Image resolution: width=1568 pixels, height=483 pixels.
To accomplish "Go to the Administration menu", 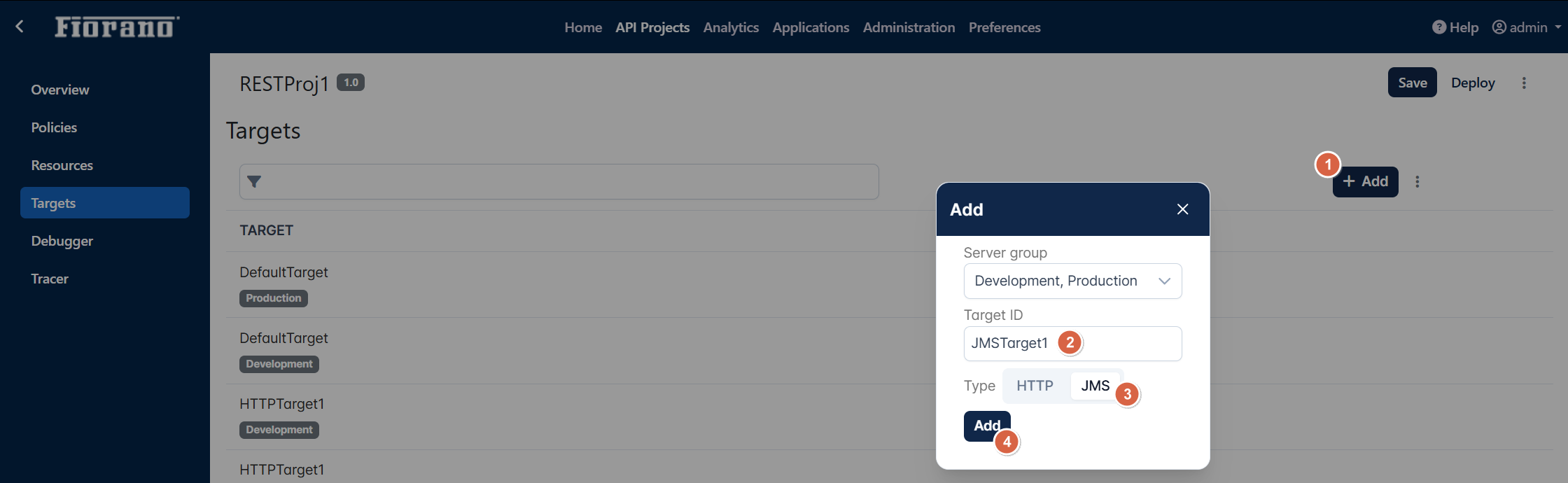I will pos(909,27).
